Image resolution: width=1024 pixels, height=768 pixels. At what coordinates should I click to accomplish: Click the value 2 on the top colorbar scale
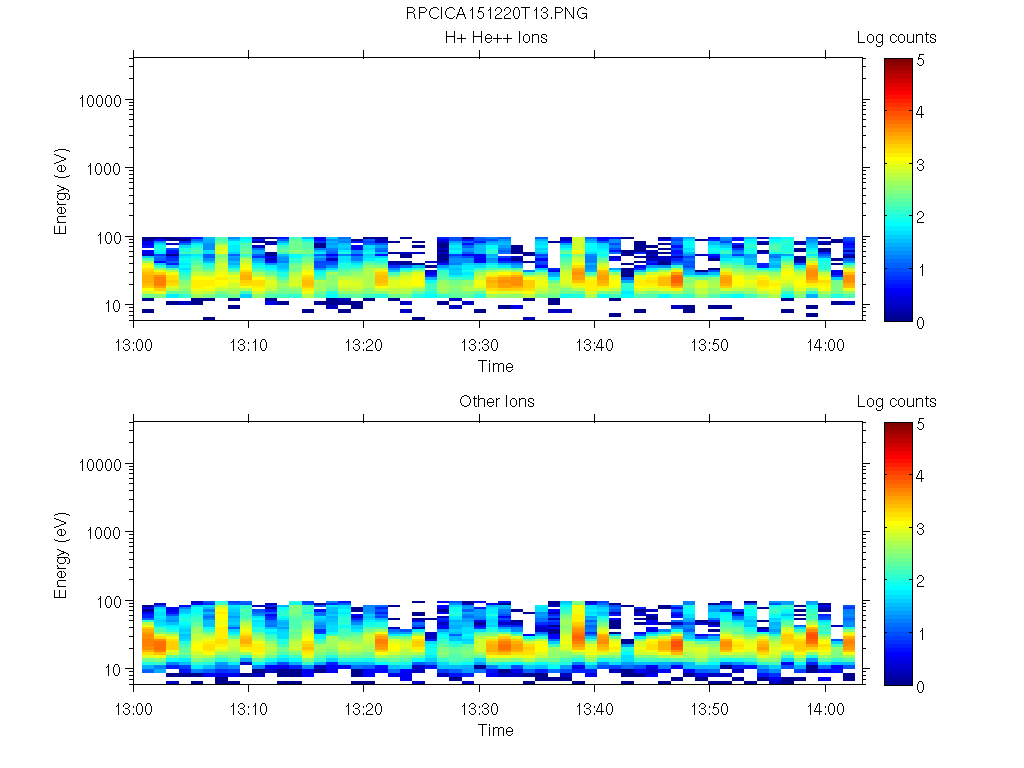click(921, 217)
